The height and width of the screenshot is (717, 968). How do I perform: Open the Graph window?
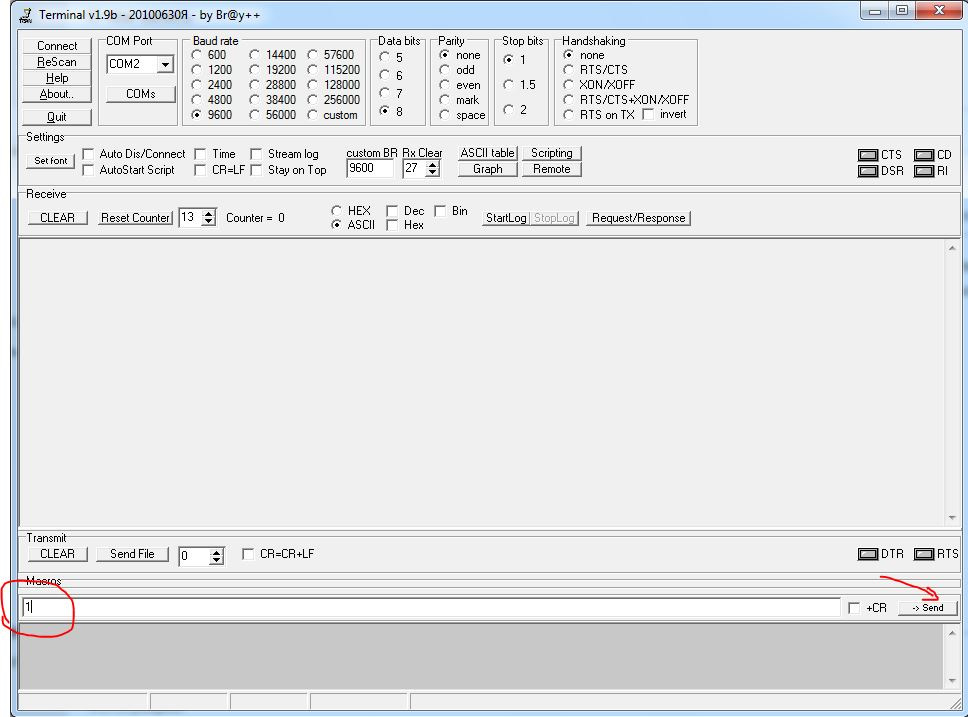coord(488,169)
